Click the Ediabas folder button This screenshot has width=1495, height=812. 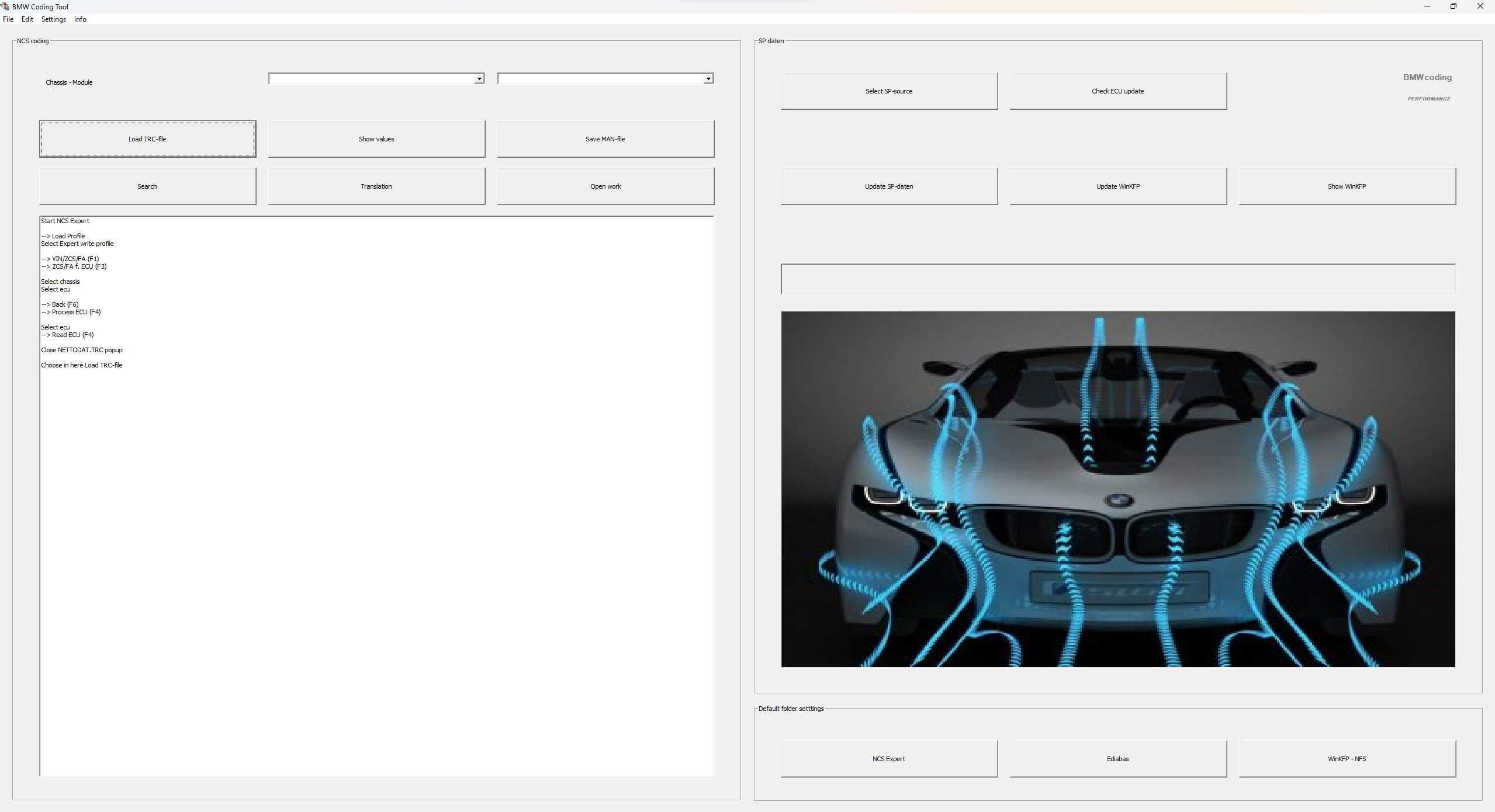pyautogui.click(x=1118, y=759)
